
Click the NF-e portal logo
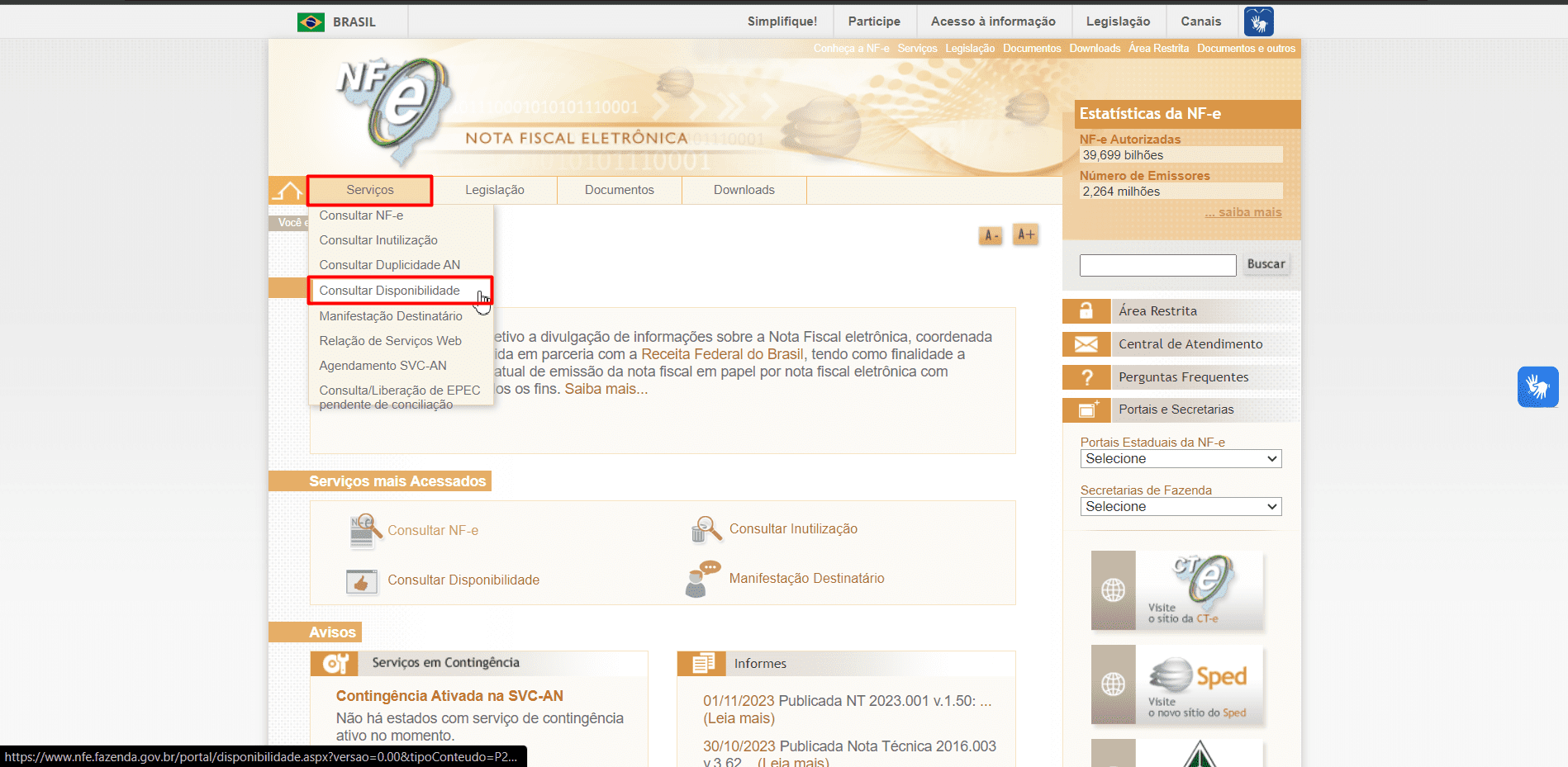pos(395,110)
